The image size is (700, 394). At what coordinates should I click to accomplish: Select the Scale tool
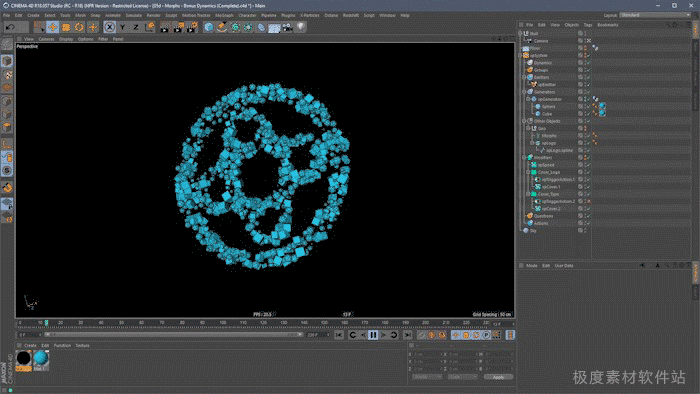pos(66,27)
